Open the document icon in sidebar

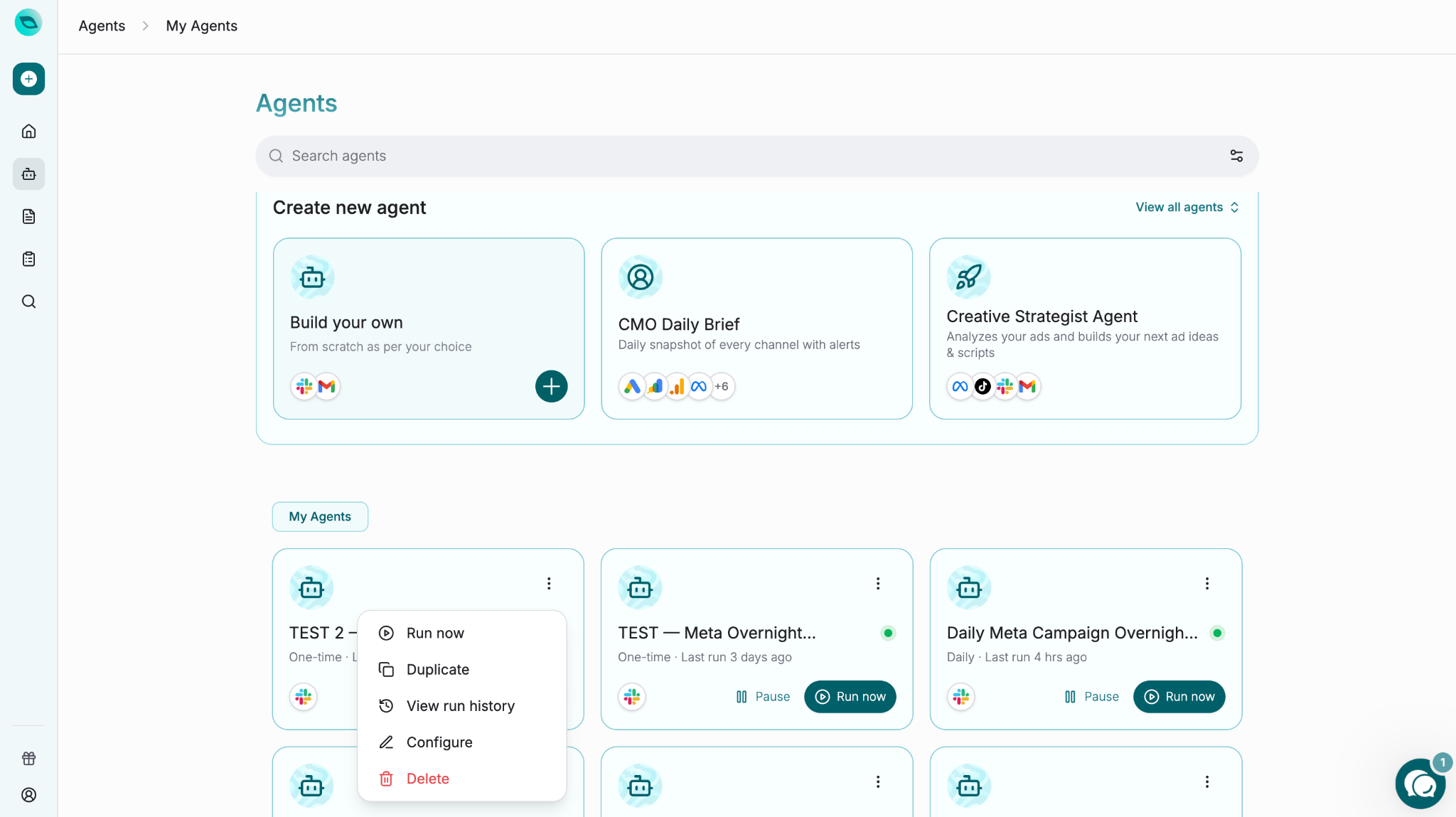tap(28, 216)
